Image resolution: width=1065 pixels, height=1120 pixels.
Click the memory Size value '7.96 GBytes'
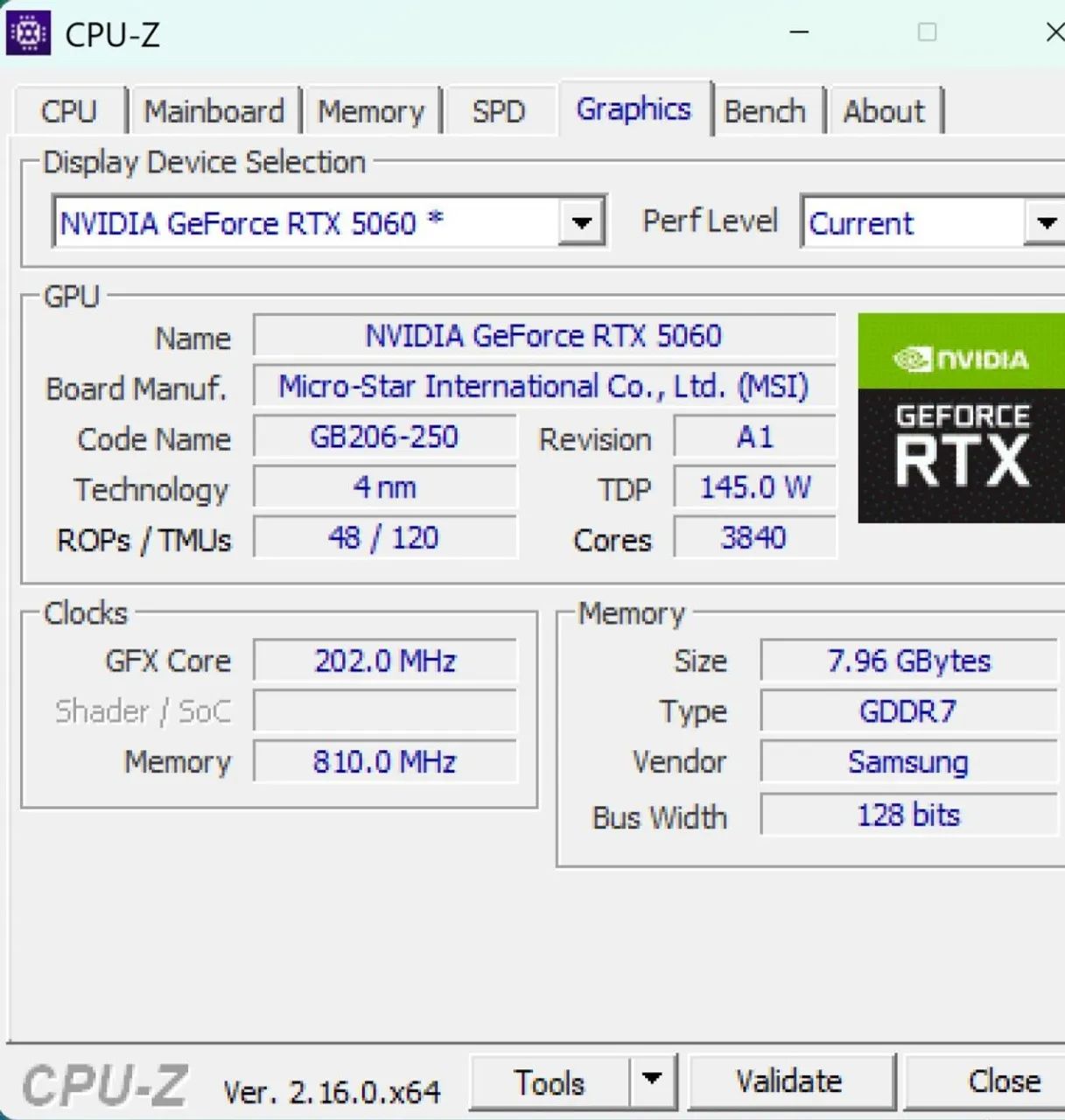coord(909,661)
